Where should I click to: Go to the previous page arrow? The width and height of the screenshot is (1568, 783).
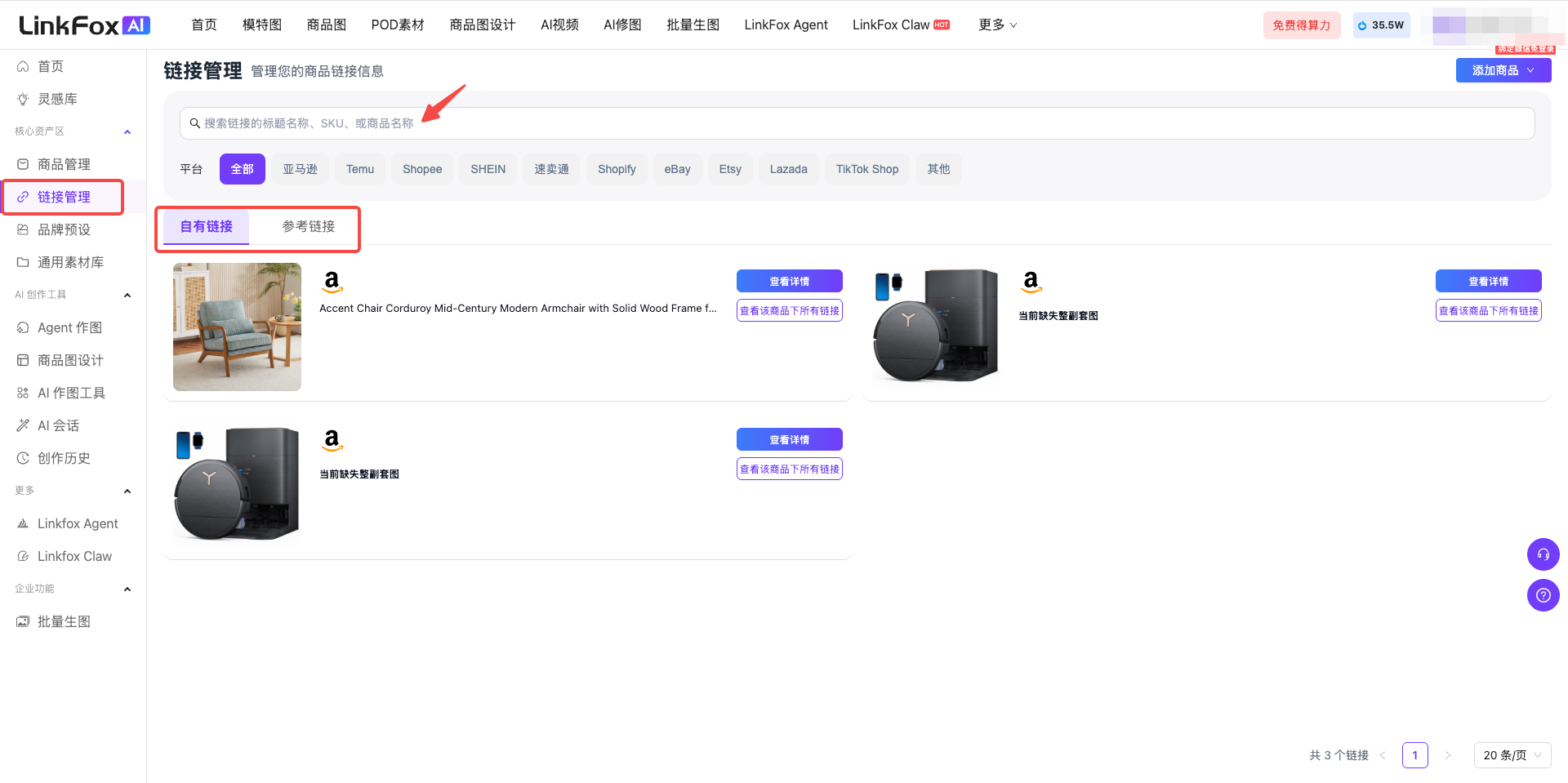click(1383, 755)
